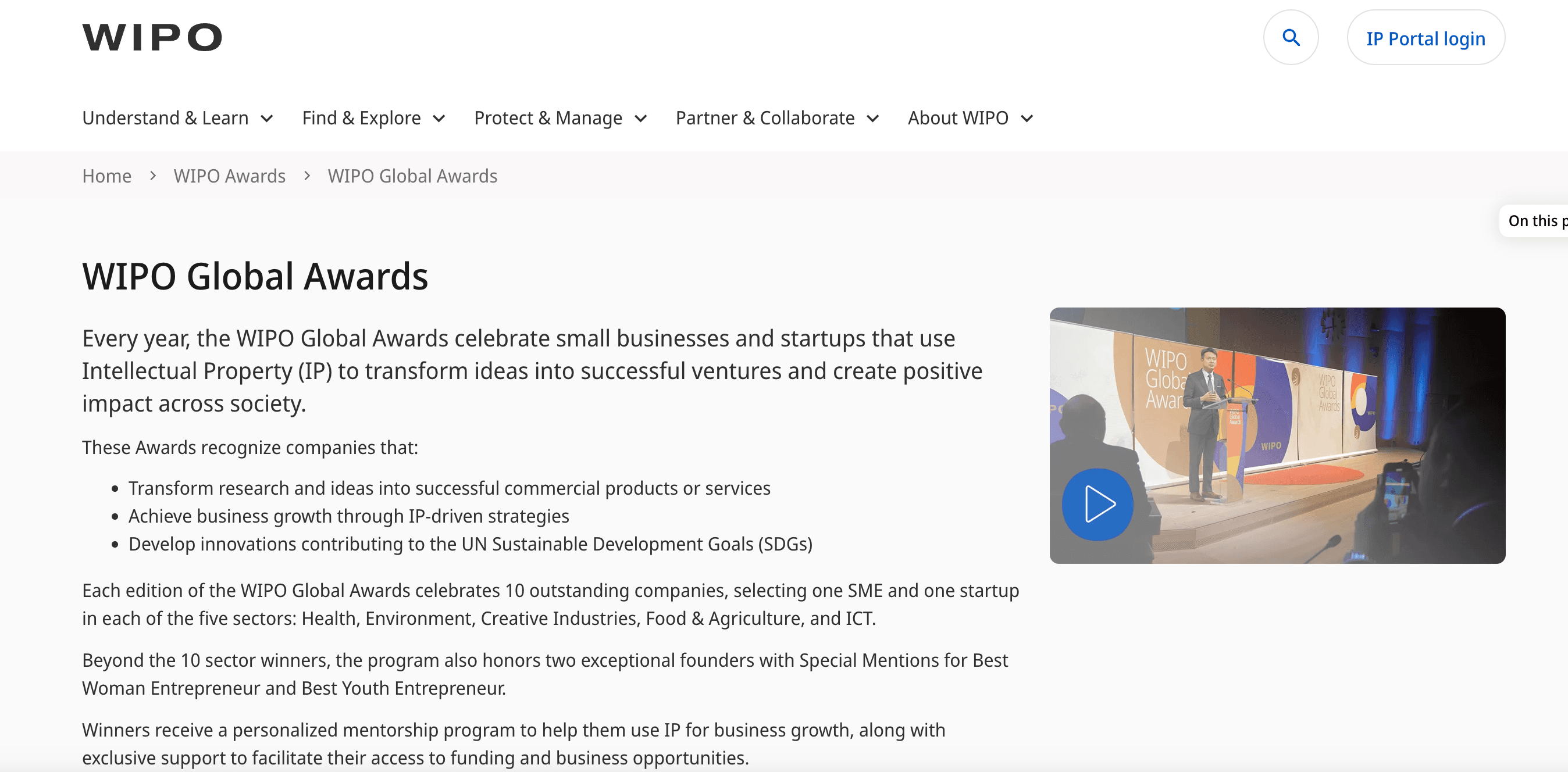Click the WIPO logo
Viewport: 1568px width, 772px height.
pos(152,37)
